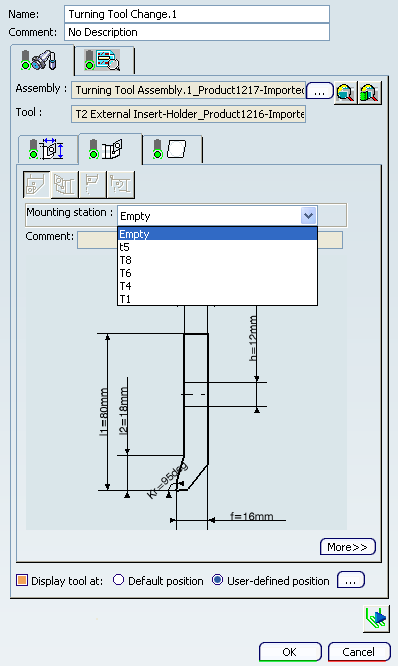Click the ellipsis button beside Assembly field
Image resolution: width=398 pixels, height=666 pixels.
pos(319,91)
